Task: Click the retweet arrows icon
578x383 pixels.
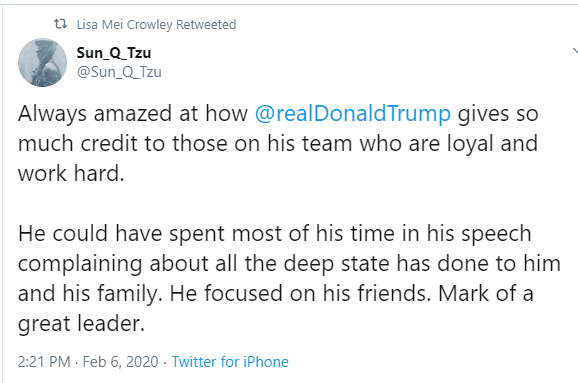Action: coord(60,24)
